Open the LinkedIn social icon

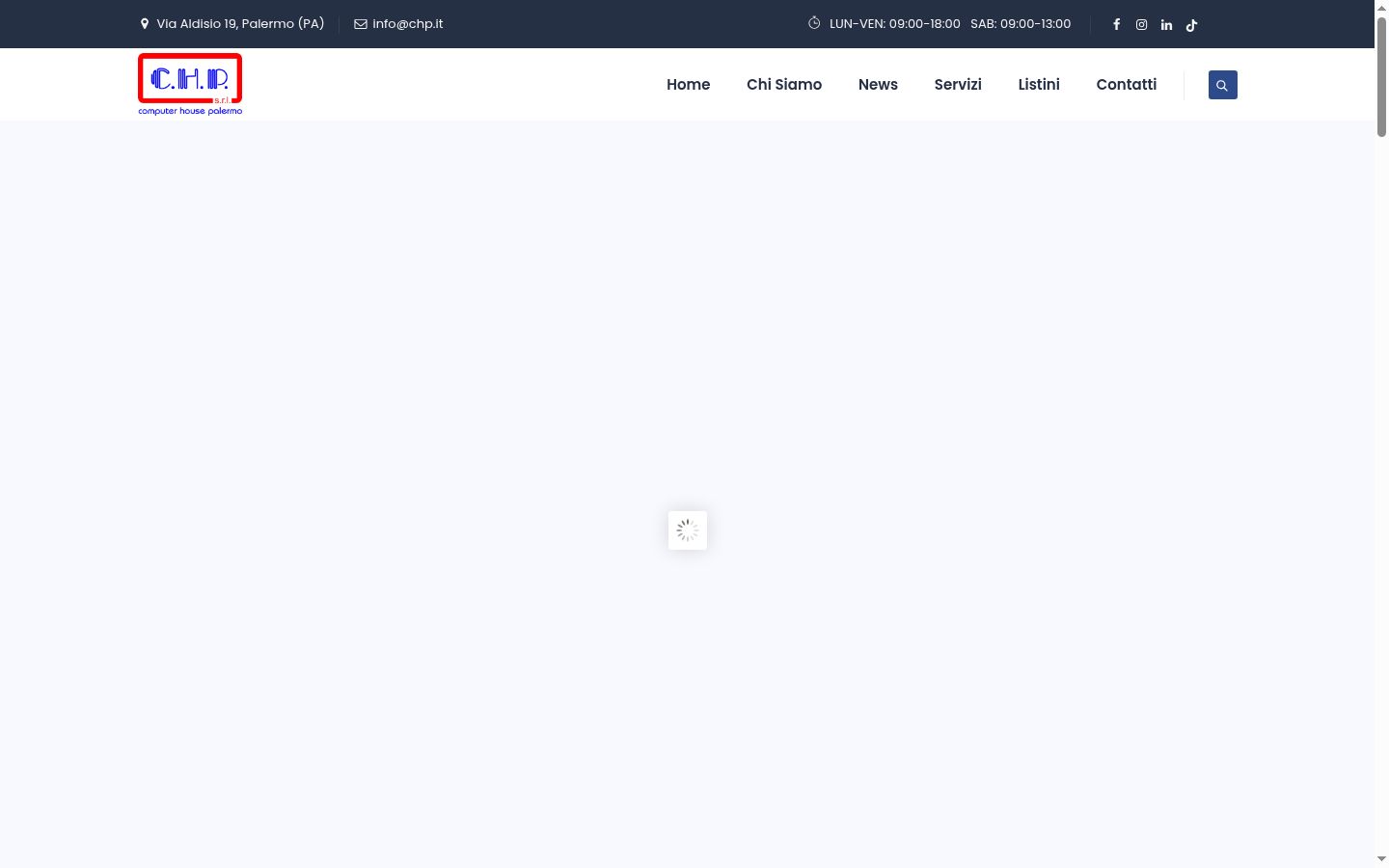coord(1166,24)
